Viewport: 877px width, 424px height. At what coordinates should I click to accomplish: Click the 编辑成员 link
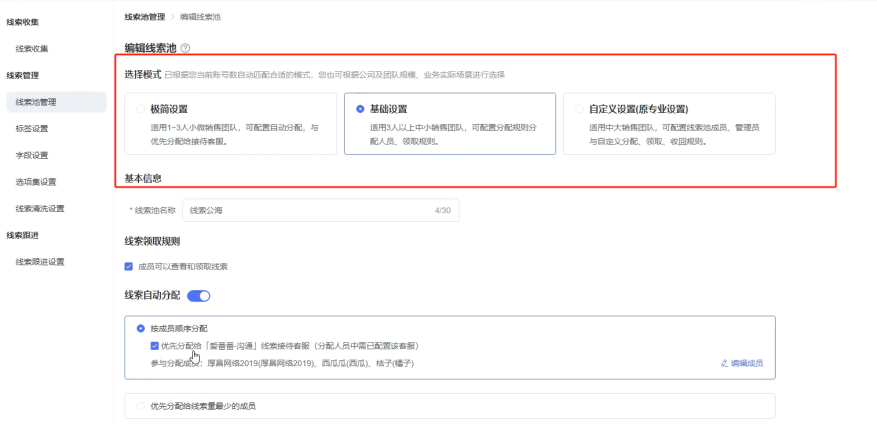tap(746, 363)
